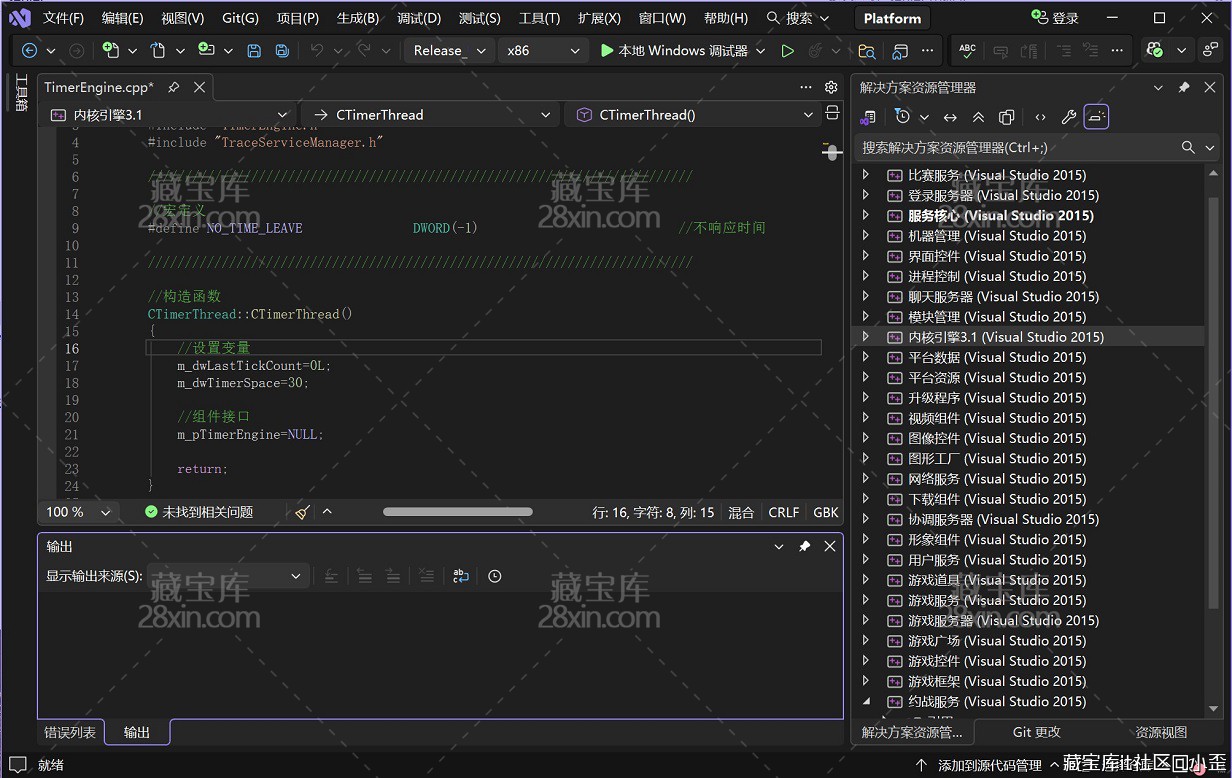Start debugging with 本地 Windows 调试器

pos(673,50)
